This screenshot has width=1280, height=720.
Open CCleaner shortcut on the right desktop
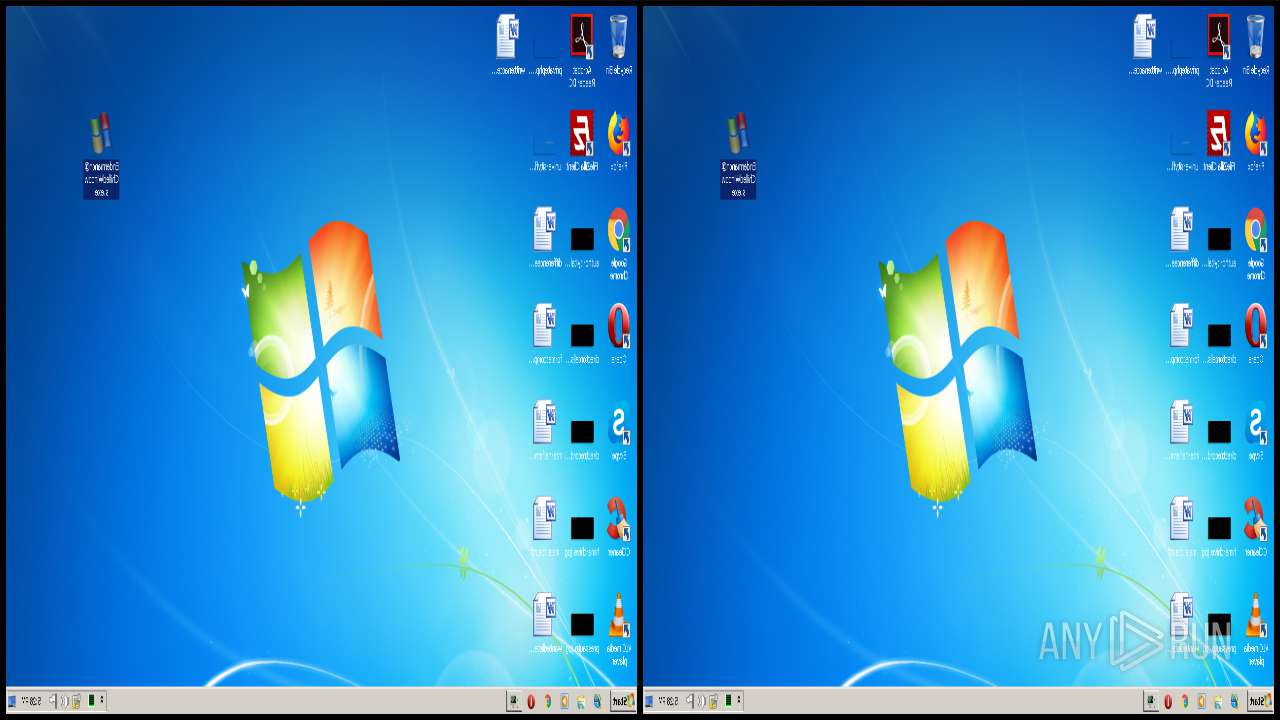1256,526
